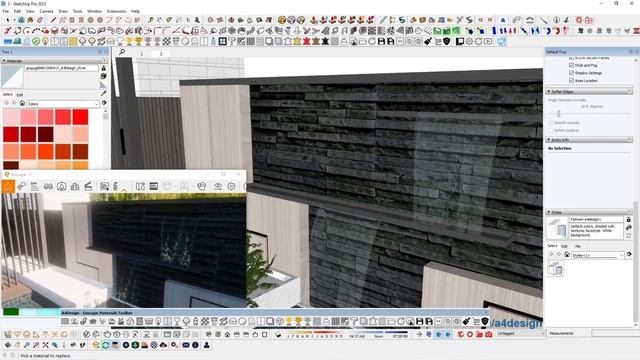The image size is (640, 360).
Task: Open Materials panel details arrow
Action: pyautogui.click(x=104, y=103)
